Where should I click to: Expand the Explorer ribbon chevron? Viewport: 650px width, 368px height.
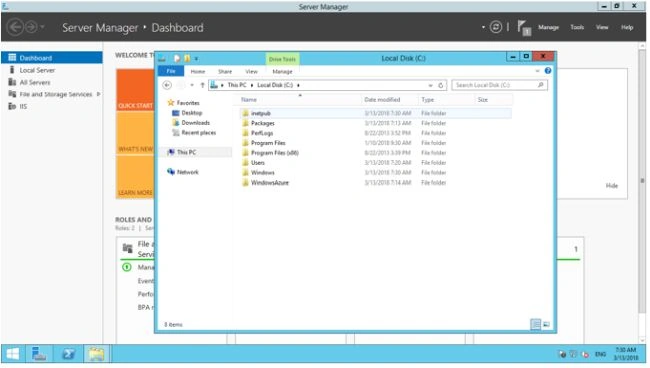coord(538,71)
